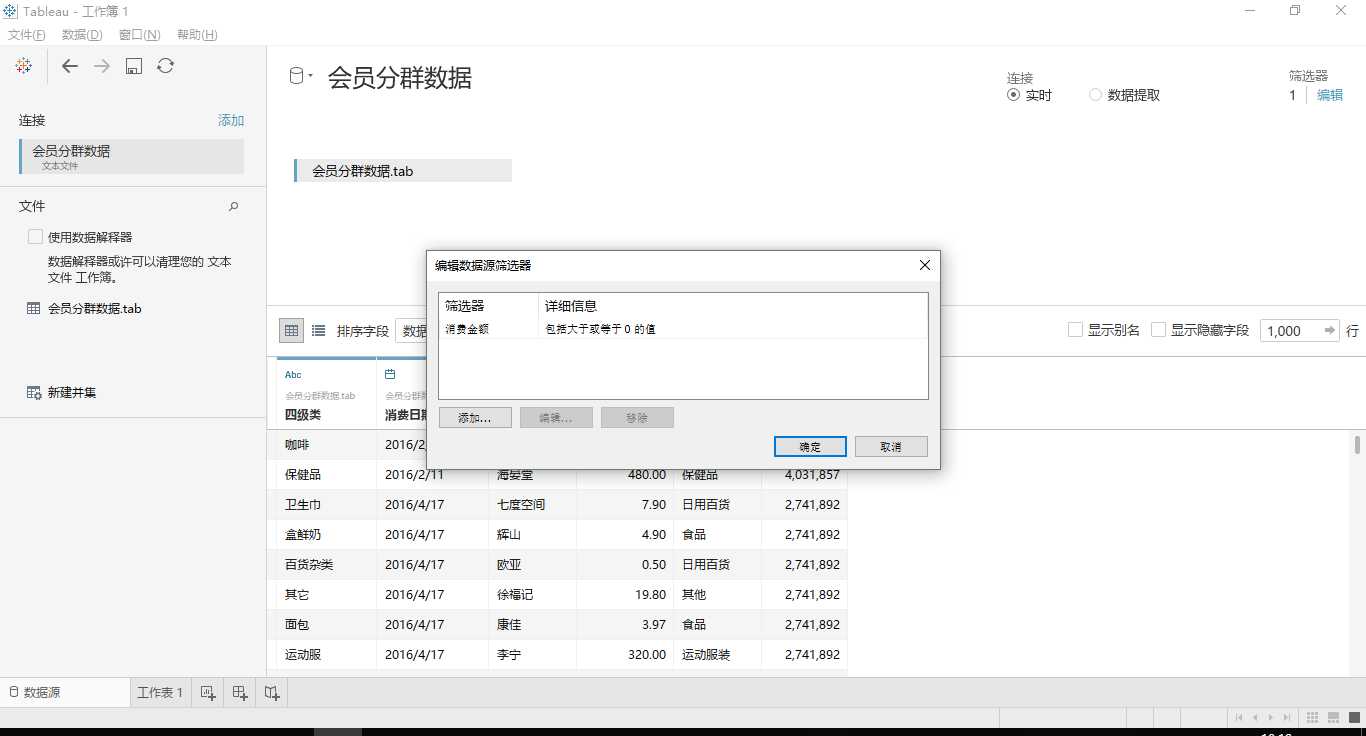Select the 会员分群数据.tab table on the canvas
Screen dimensions: 1366x736
click(x=403, y=171)
